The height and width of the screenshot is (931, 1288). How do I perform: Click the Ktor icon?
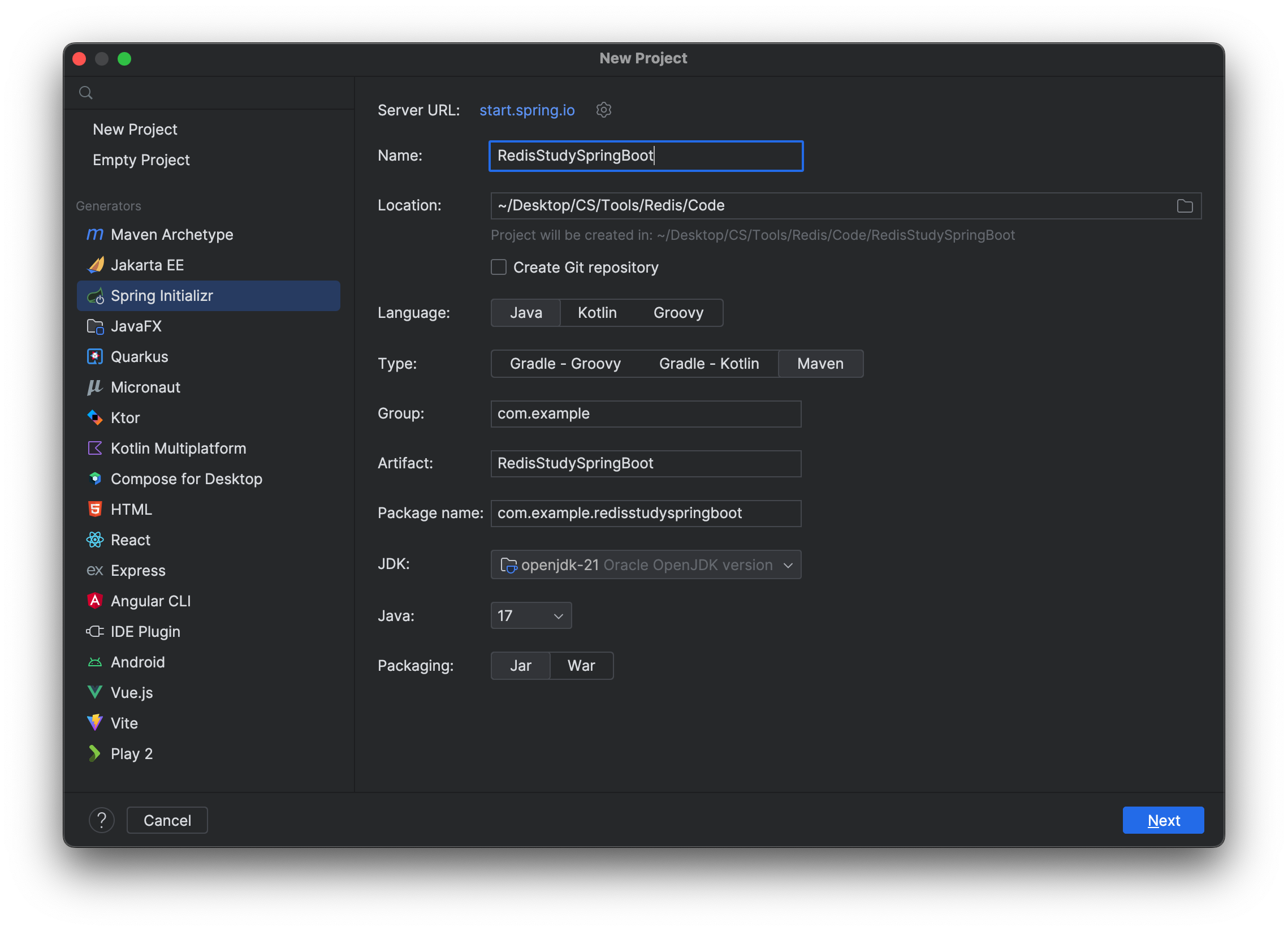pyautogui.click(x=95, y=417)
